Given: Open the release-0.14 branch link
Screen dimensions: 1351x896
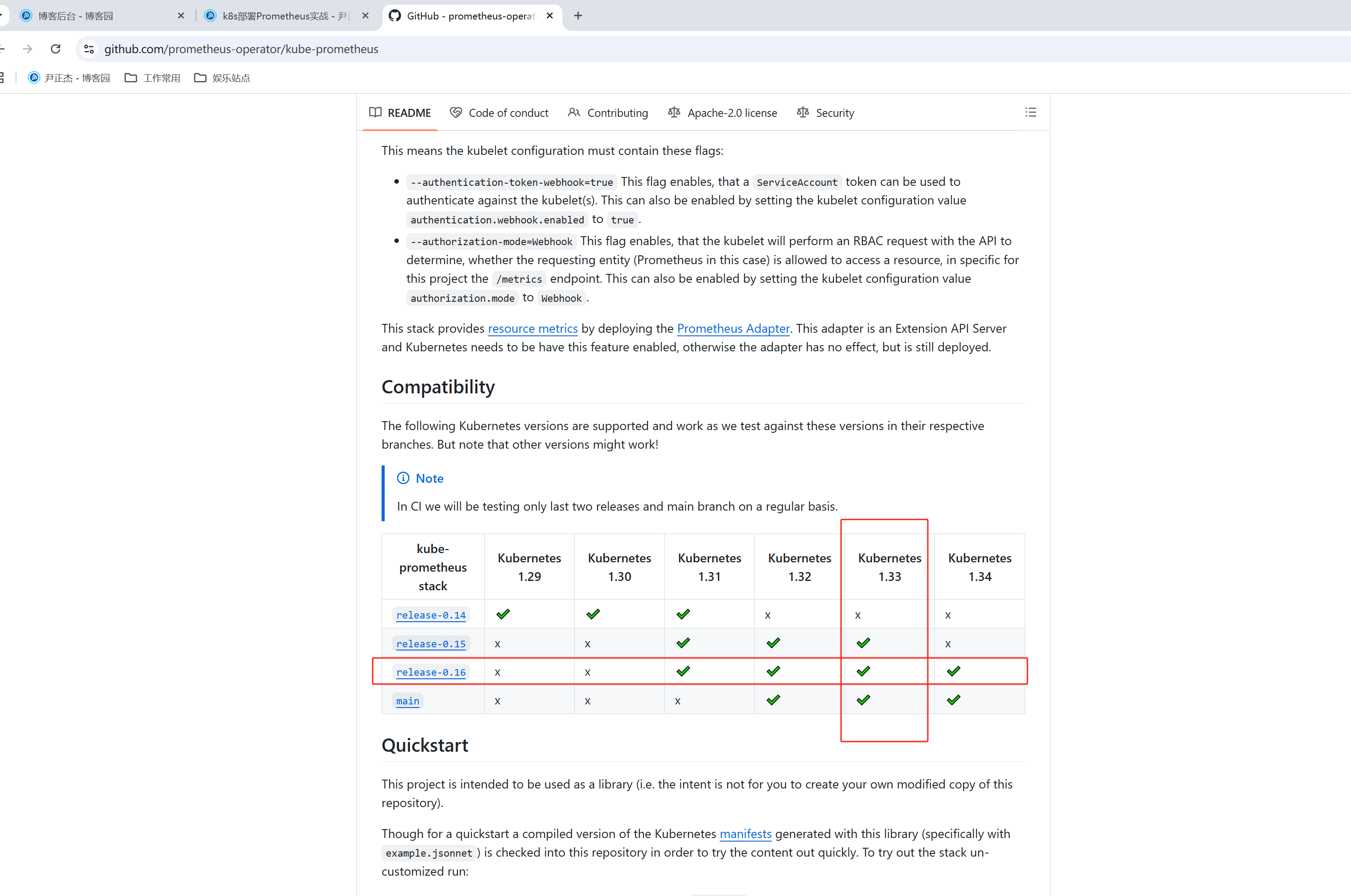Looking at the screenshot, I should 431,615.
